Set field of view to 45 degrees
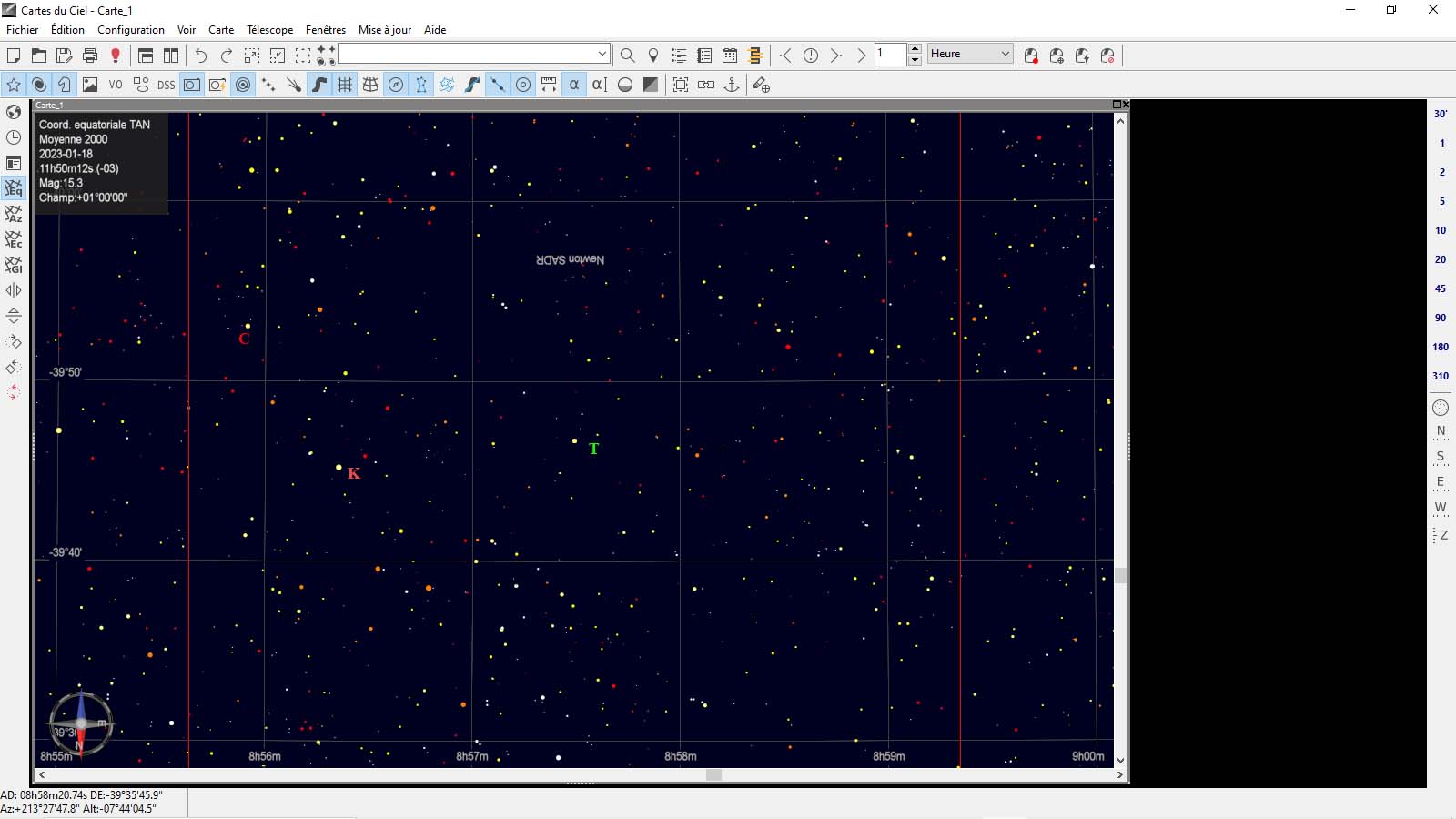This screenshot has height=819, width=1456. 1441,288
